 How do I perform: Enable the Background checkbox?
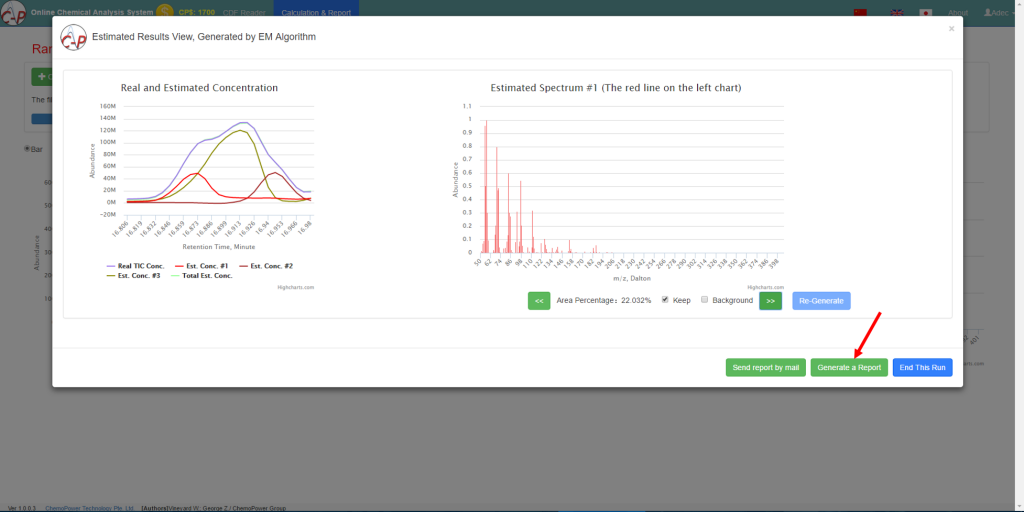point(704,300)
